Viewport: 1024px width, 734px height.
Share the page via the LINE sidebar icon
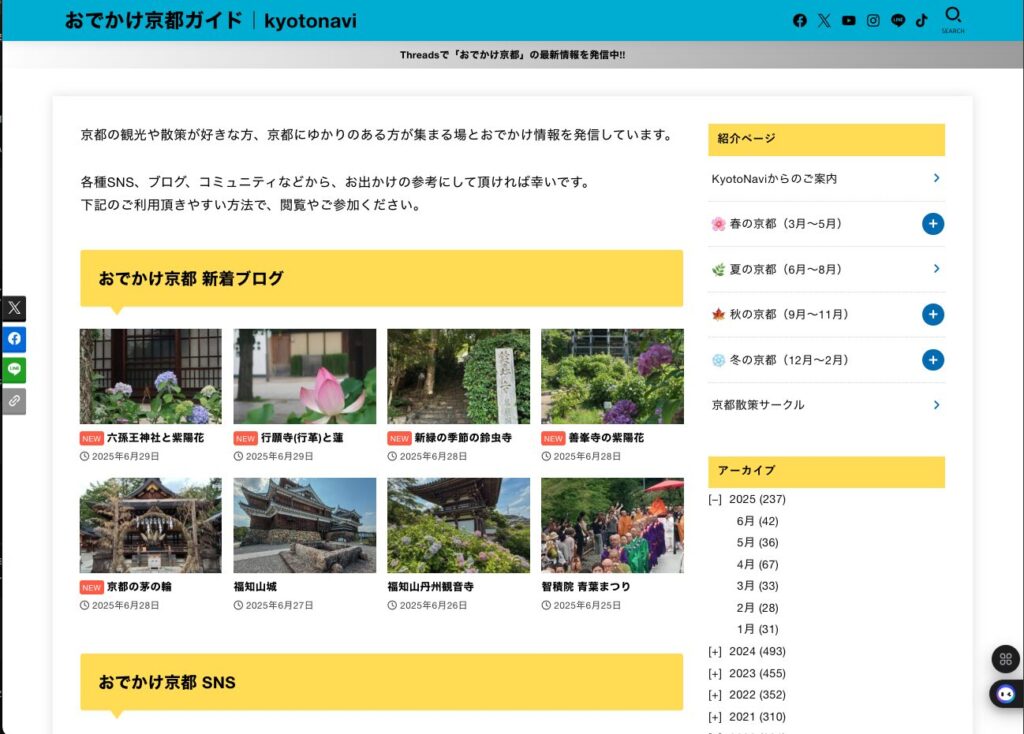pyautogui.click(x=14, y=370)
